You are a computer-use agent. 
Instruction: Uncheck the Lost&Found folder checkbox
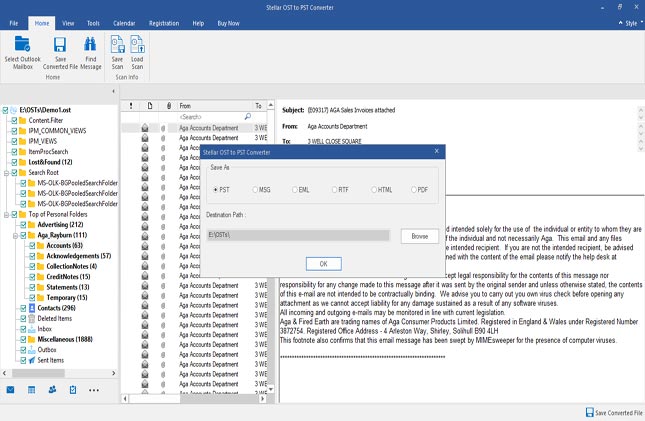[14, 162]
